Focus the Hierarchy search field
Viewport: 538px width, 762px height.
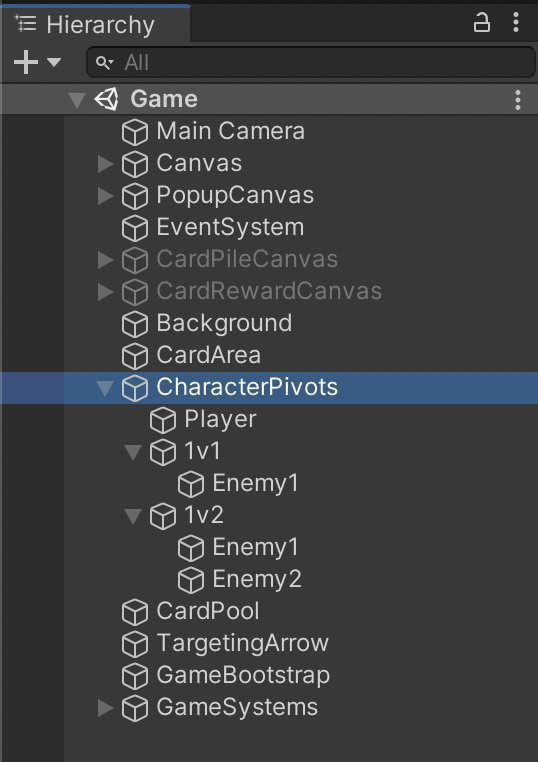(x=311, y=62)
